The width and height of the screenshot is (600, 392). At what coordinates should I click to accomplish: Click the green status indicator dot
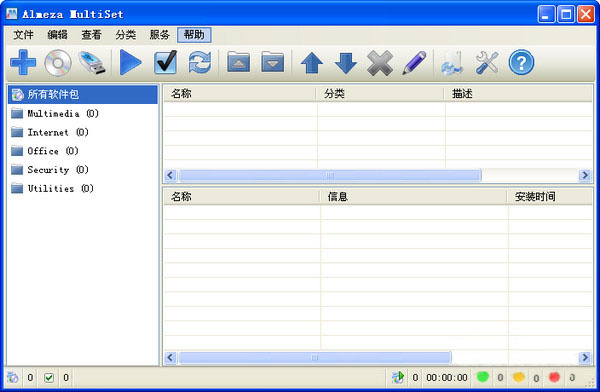point(483,377)
